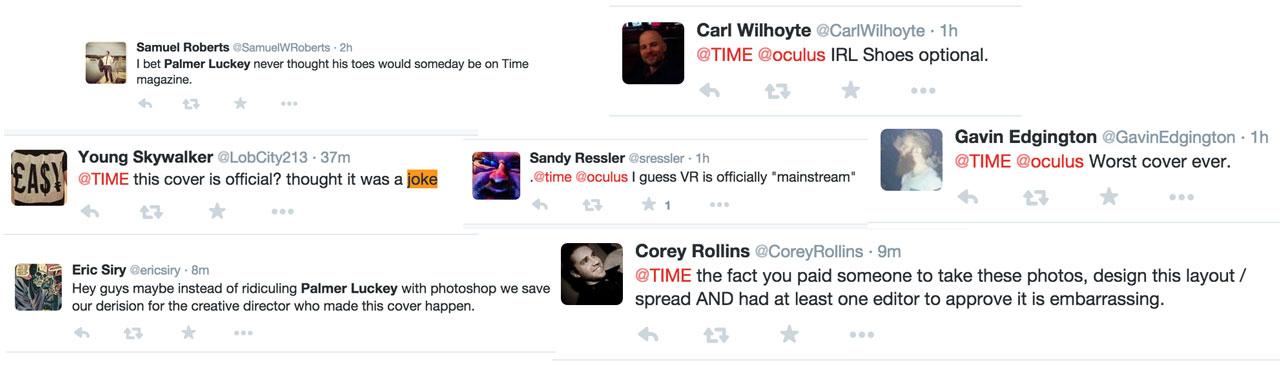The width and height of the screenshot is (1280, 368).
Task: Open @TIME mention in Corey Rollins' tweet
Action: (x=663, y=275)
